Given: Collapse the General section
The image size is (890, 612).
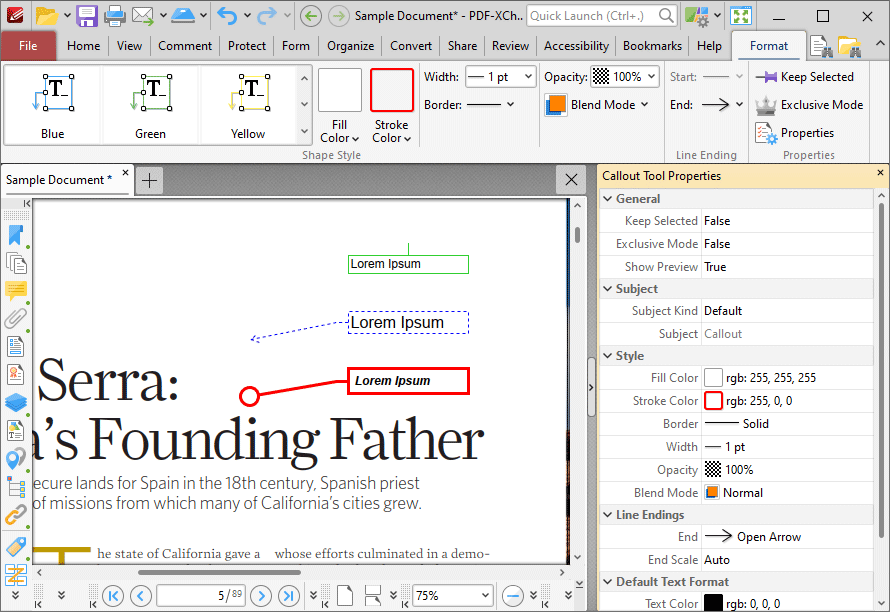Looking at the screenshot, I should (x=608, y=199).
